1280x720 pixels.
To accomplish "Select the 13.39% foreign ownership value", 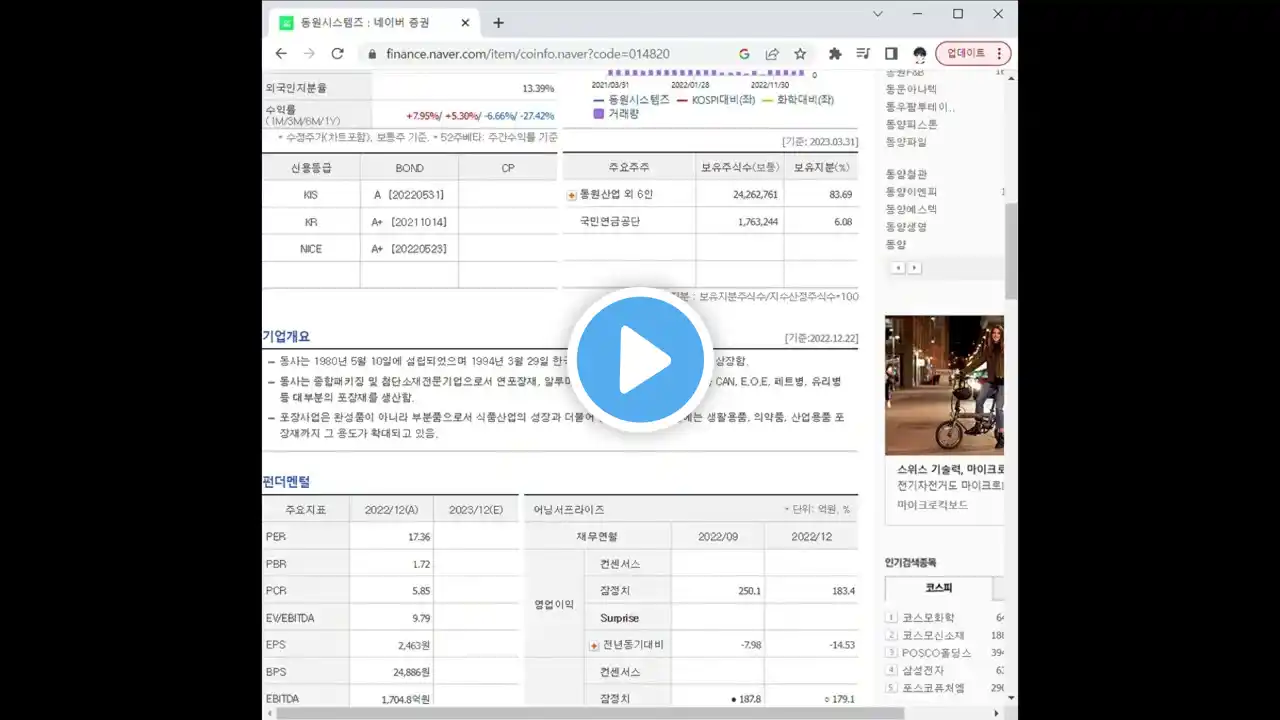I will tap(538, 88).
